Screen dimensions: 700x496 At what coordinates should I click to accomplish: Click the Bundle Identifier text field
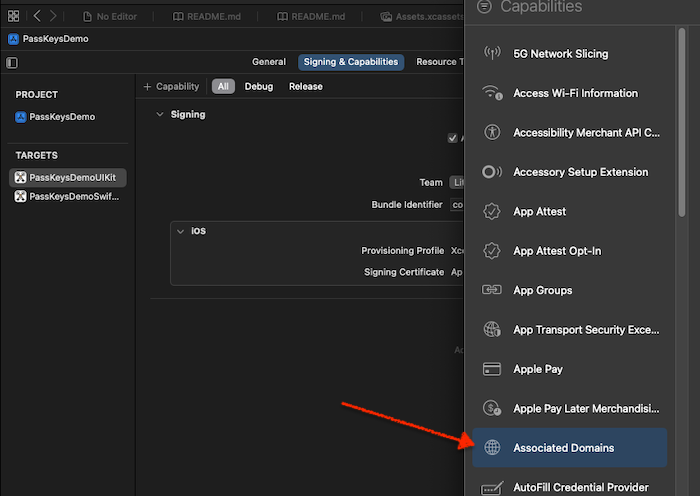(457, 205)
